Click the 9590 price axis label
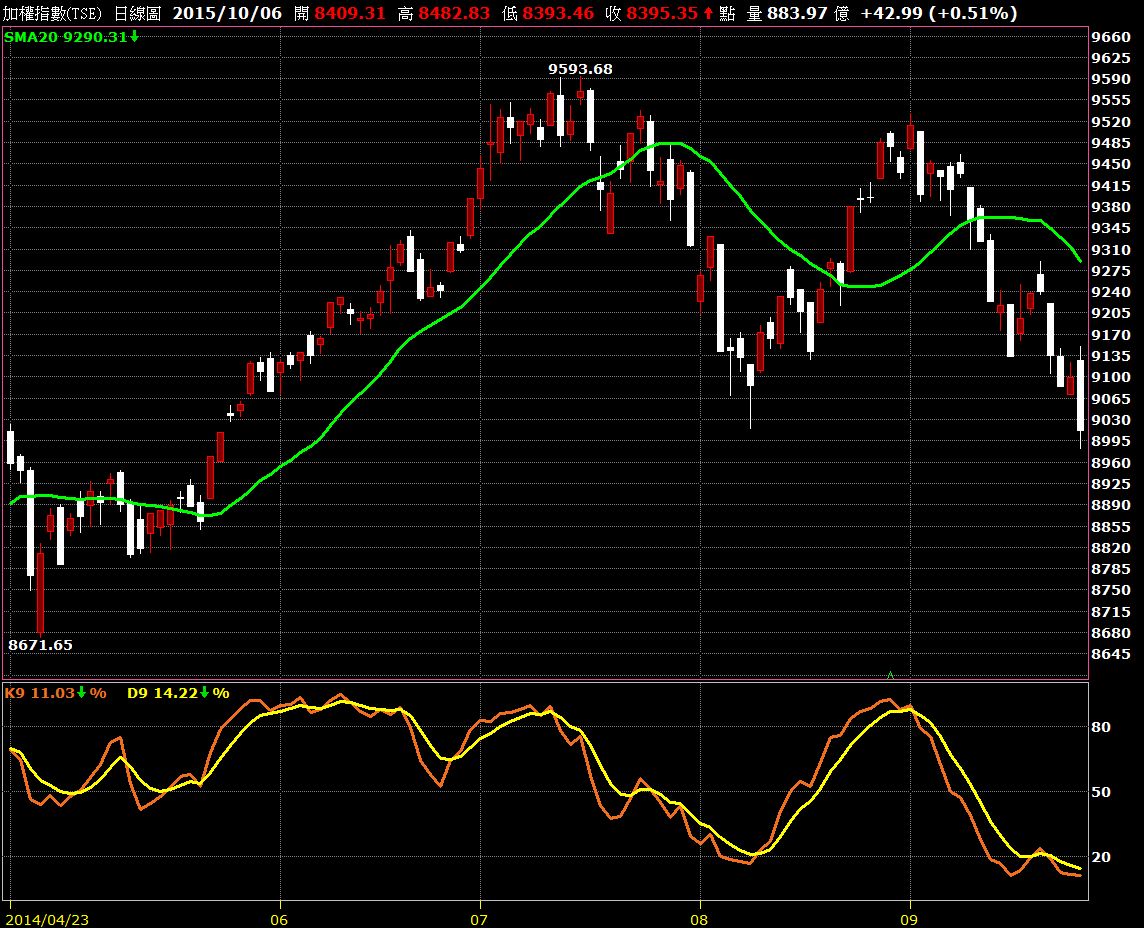 [x=1111, y=79]
